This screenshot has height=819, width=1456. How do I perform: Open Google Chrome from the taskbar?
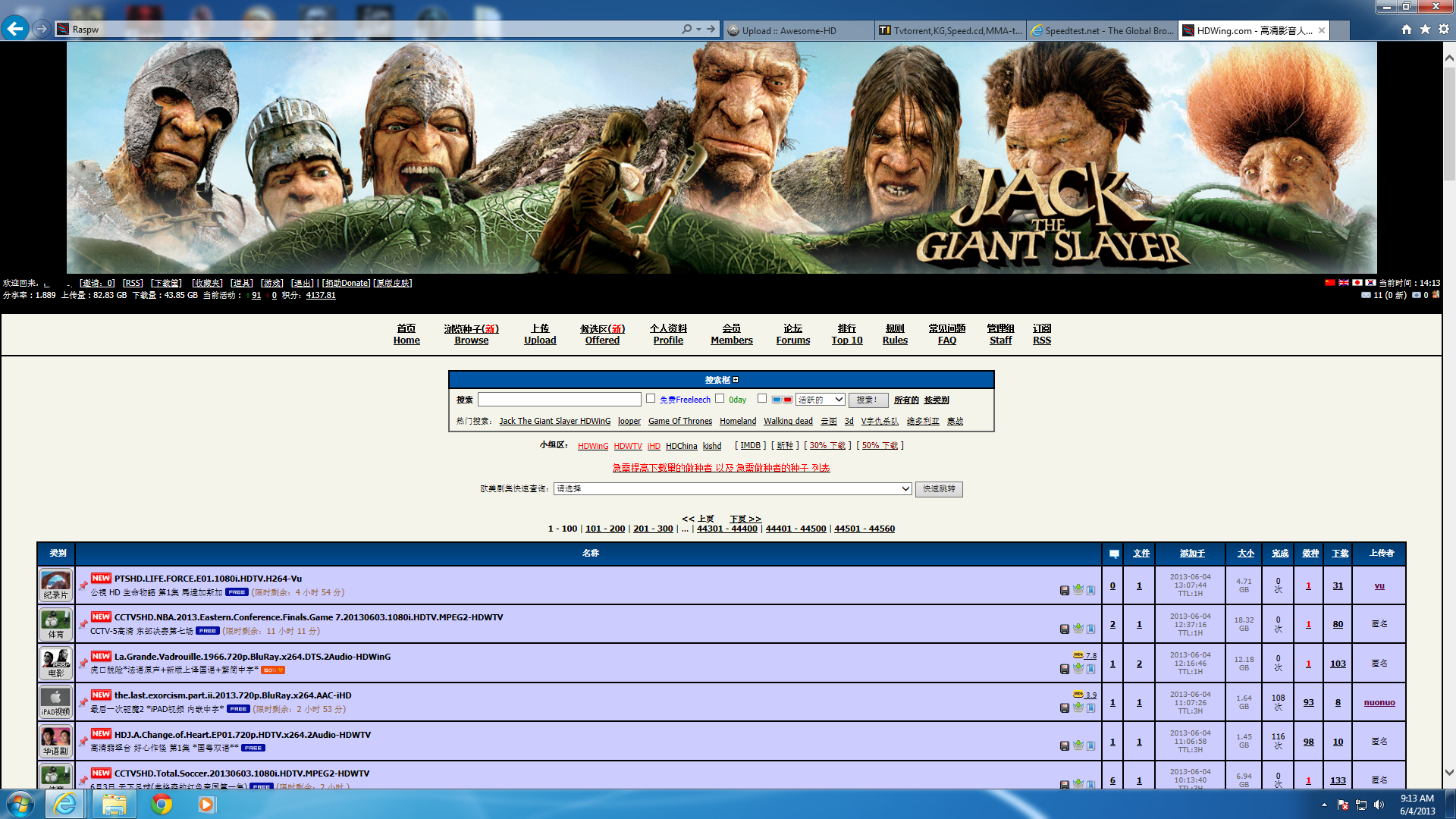point(161,804)
